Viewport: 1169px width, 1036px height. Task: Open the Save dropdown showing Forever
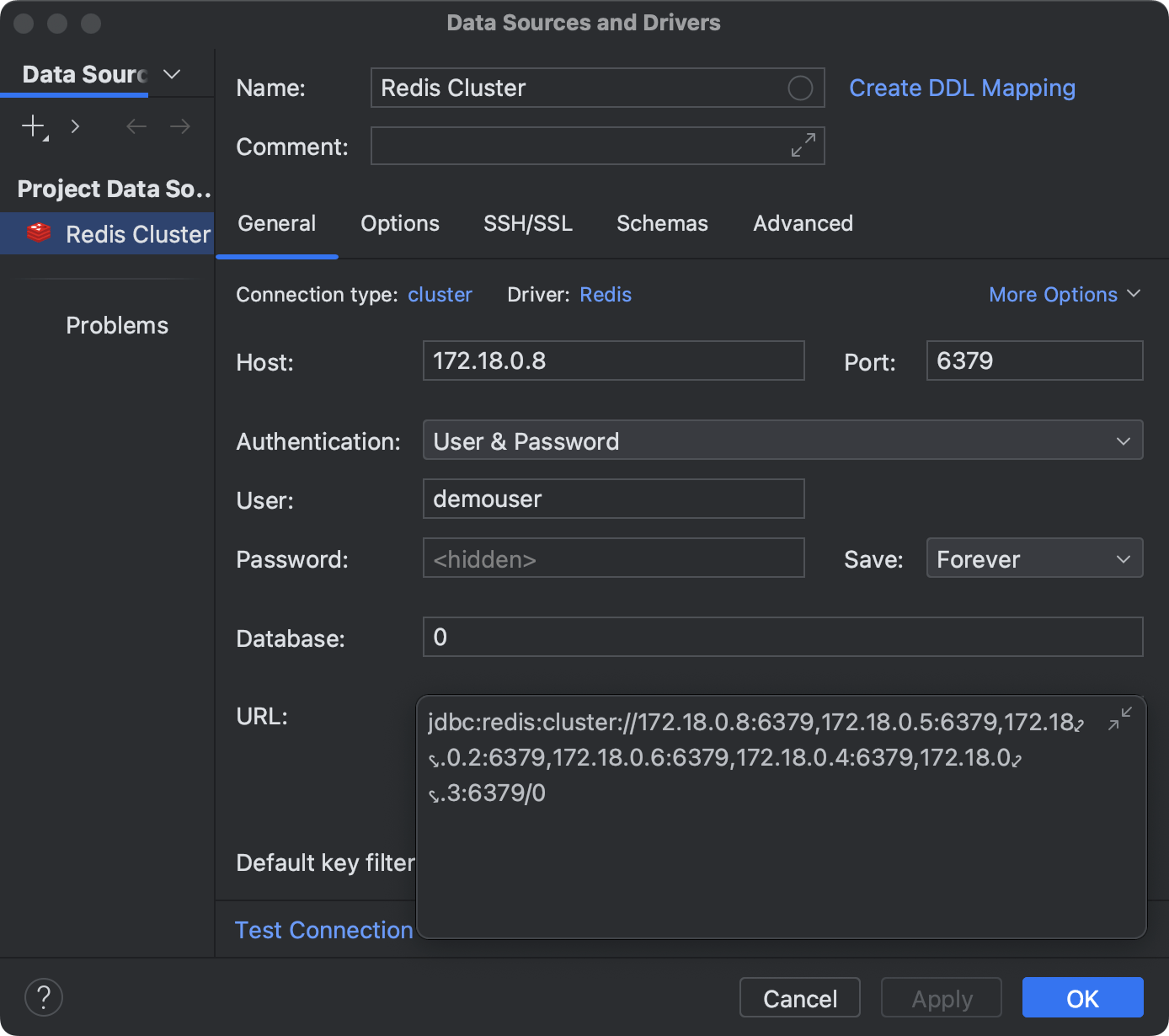tap(1034, 558)
